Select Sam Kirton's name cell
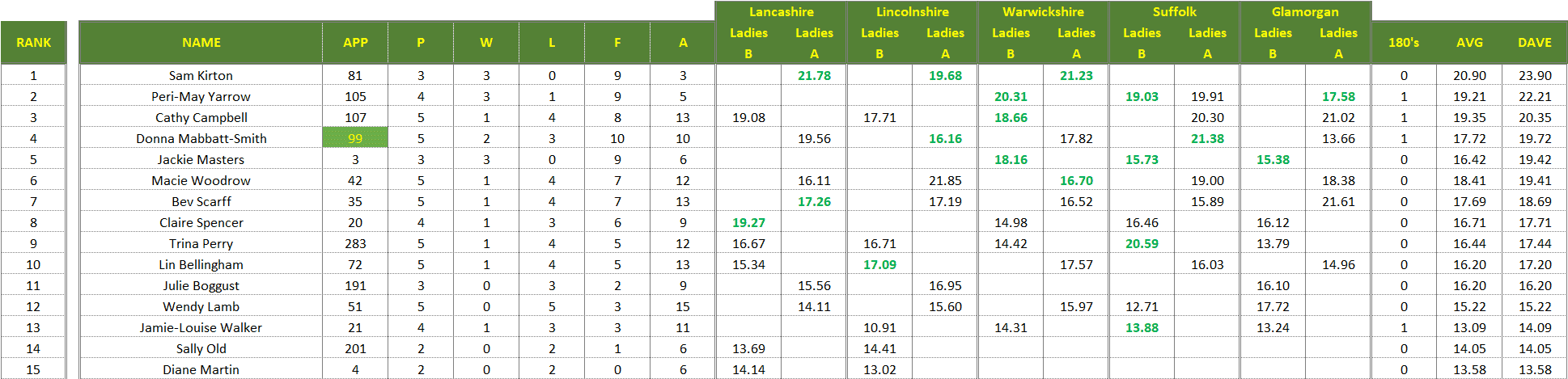Image resolution: width=1568 pixels, height=379 pixels. [x=201, y=76]
